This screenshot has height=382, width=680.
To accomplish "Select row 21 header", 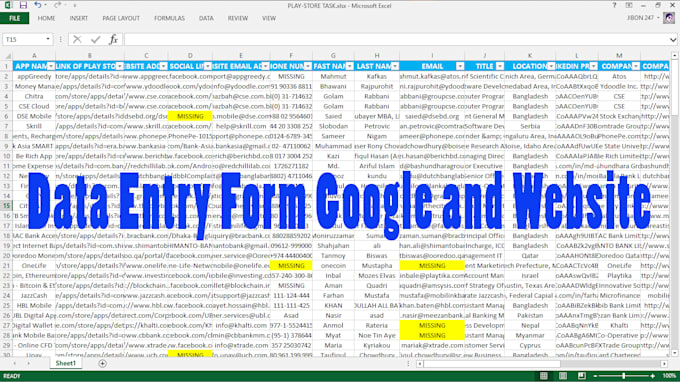I will click(x=6, y=265).
